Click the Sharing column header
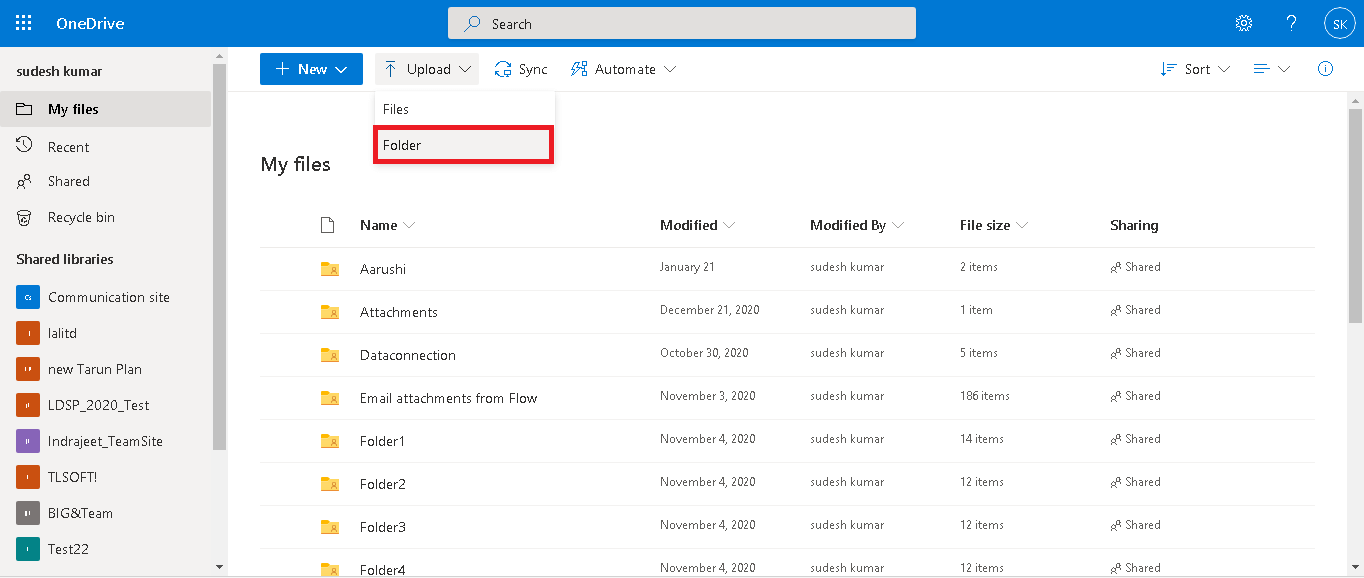The height and width of the screenshot is (578, 1364). coord(1134,225)
